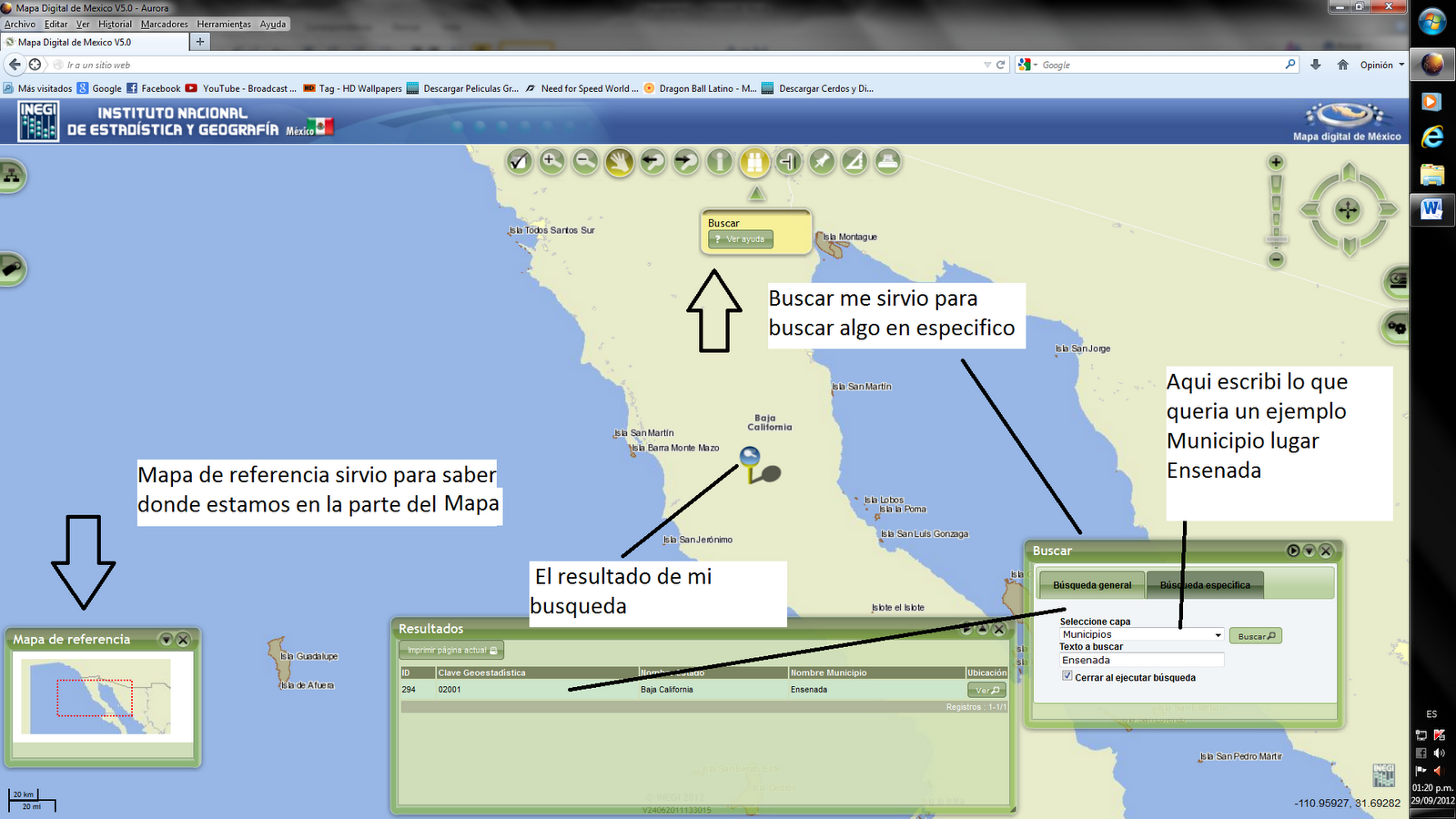The height and width of the screenshot is (819, 1456).
Task: Open the left sidebar layers tree icon
Action: tap(12, 176)
